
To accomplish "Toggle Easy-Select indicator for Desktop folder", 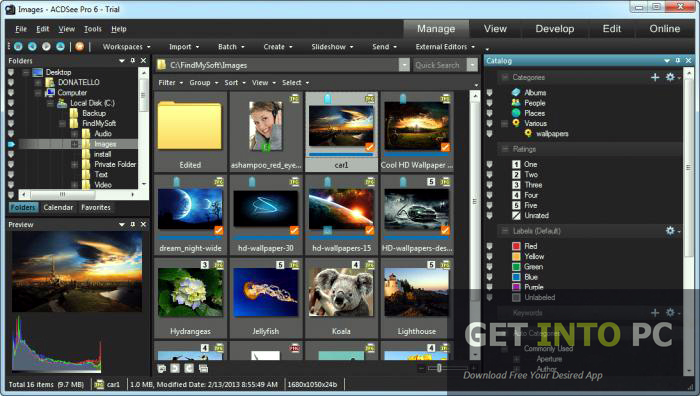I will [x=11, y=72].
